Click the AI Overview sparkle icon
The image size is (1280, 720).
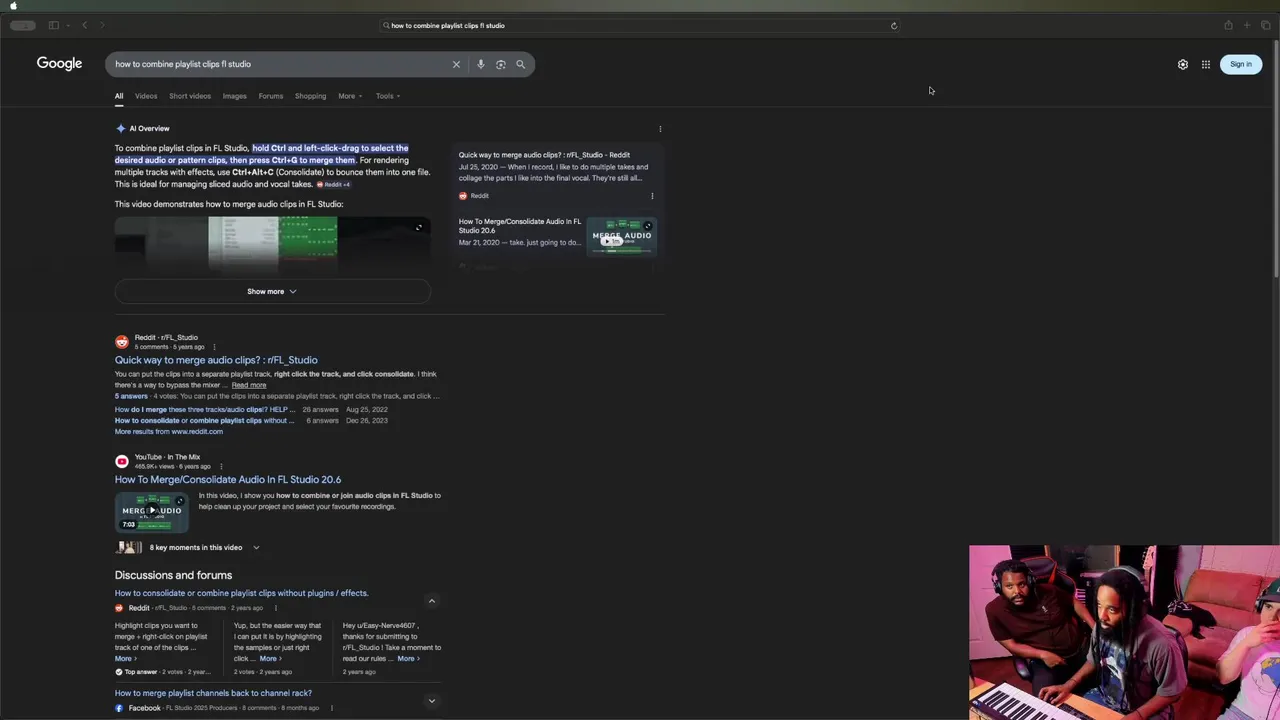[120, 128]
